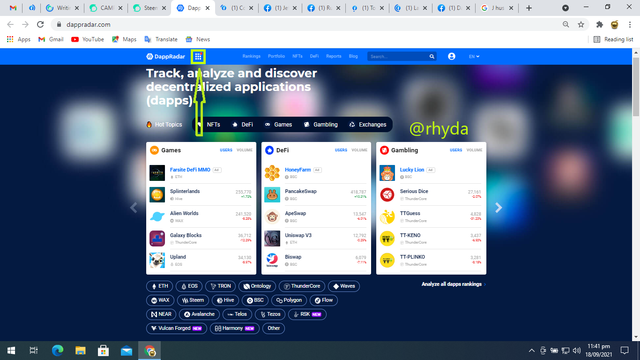Open Biswap icon
The width and height of the screenshot is (640, 360).
[272, 260]
